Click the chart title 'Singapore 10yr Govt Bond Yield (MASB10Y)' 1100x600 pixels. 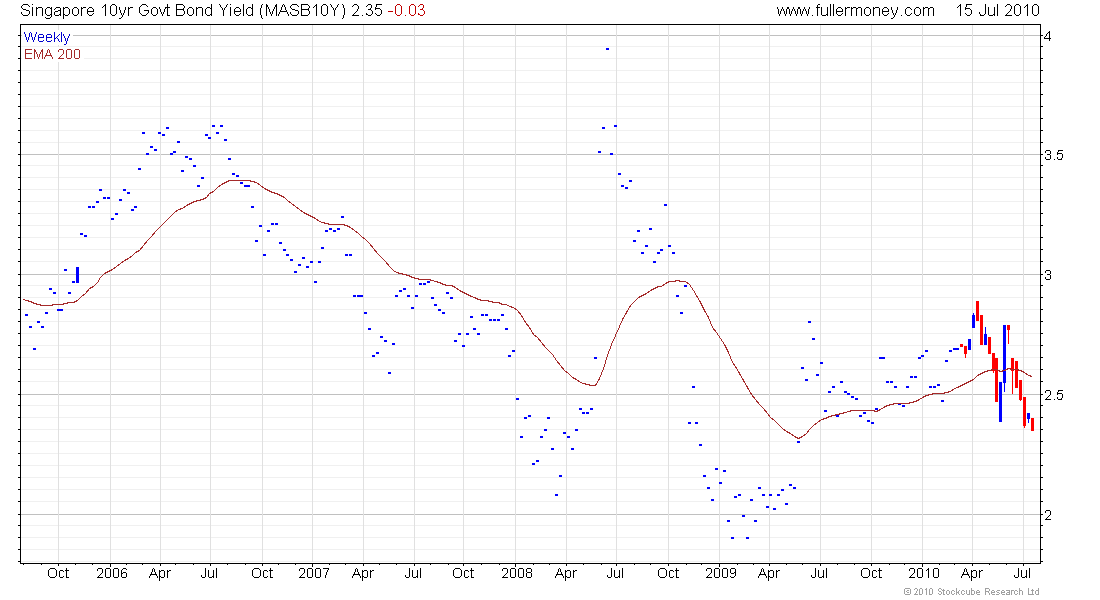pos(182,11)
